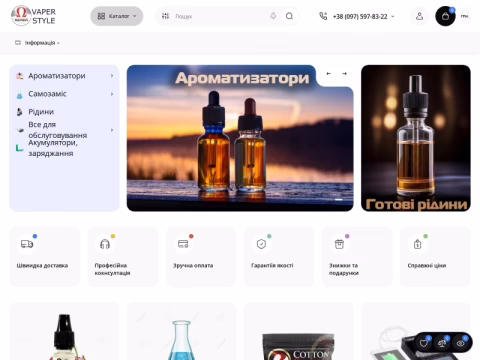Open the Ароматизатори banner image
The width and height of the screenshot is (480, 360).
click(240, 138)
